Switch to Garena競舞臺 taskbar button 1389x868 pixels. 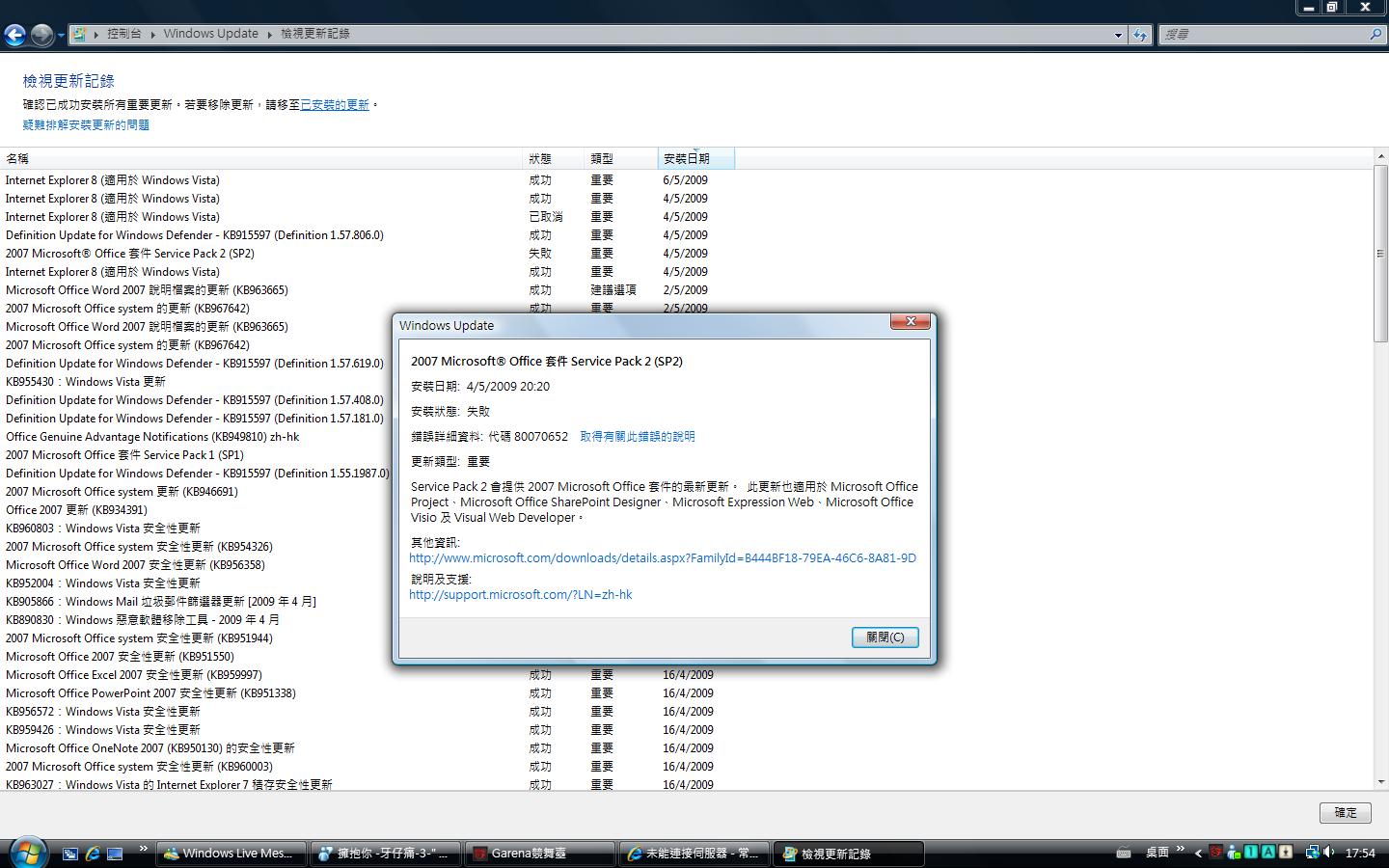[x=538, y=854]
